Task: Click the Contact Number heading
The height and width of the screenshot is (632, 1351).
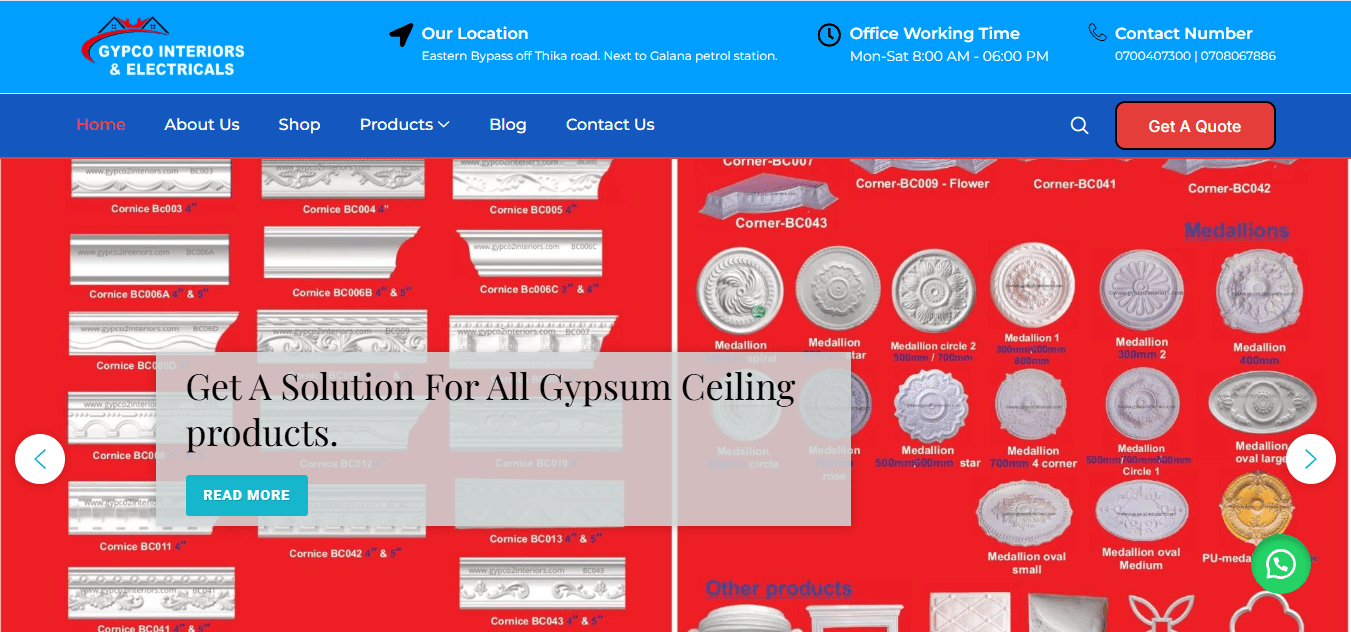Action: [x=1184, y=34]
